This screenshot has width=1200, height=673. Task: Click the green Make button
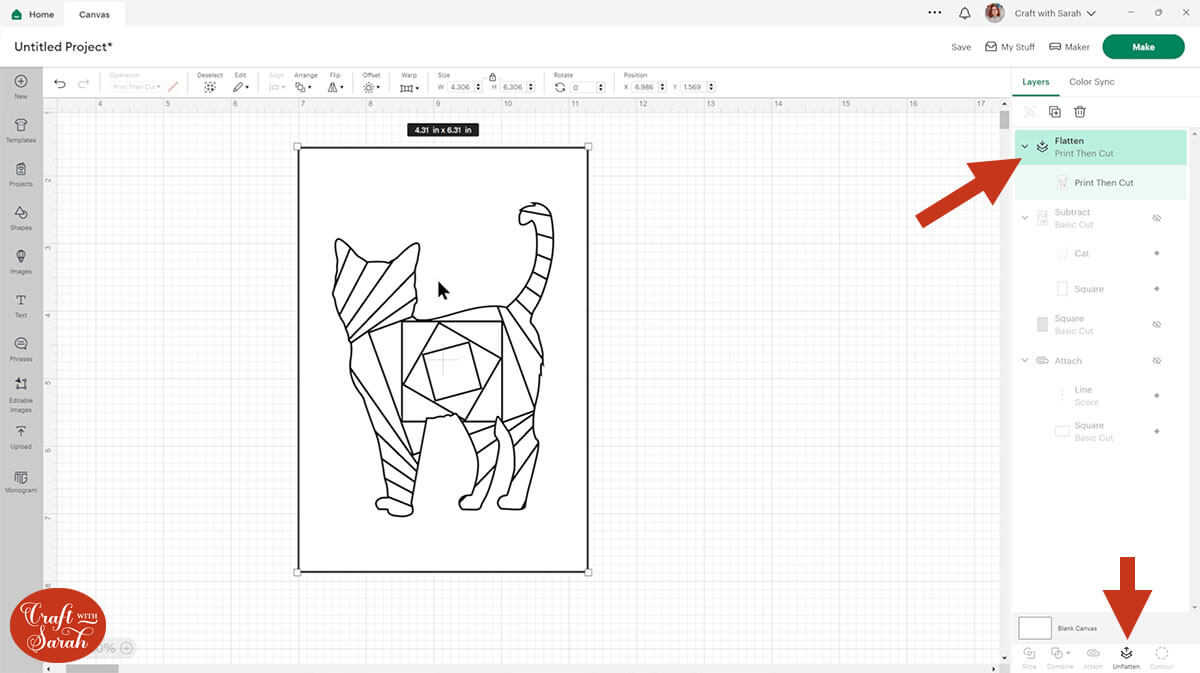[1143, 47]
